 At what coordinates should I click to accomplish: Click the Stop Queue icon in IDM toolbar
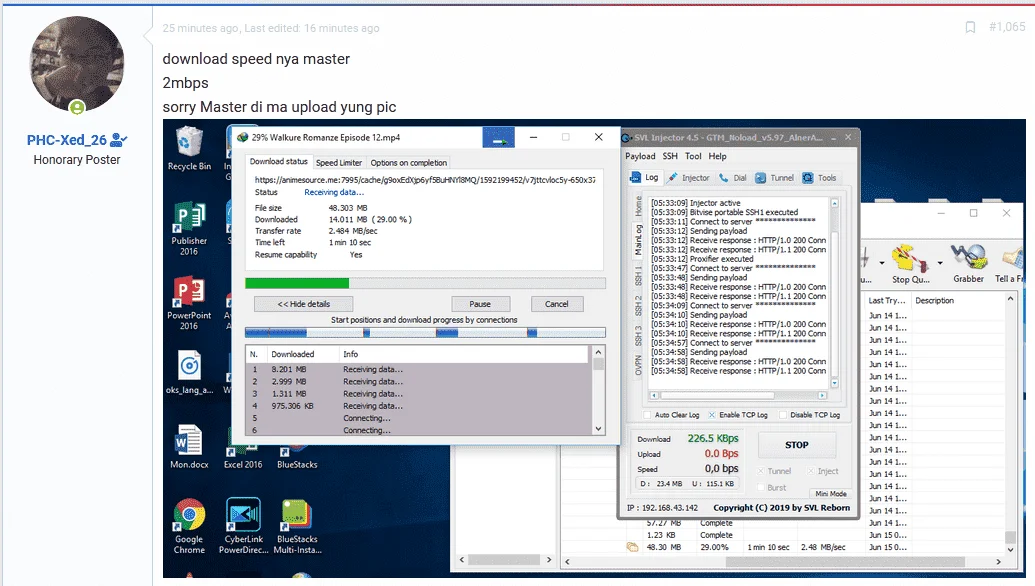pyautogui.click(x=911, y=263)
